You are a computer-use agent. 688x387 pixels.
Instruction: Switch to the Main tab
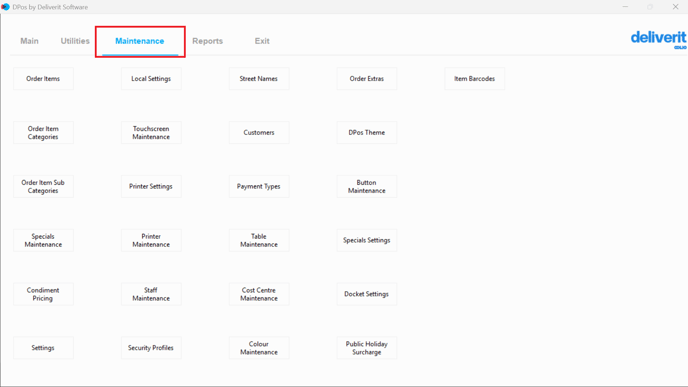click(x=29, y=41)
